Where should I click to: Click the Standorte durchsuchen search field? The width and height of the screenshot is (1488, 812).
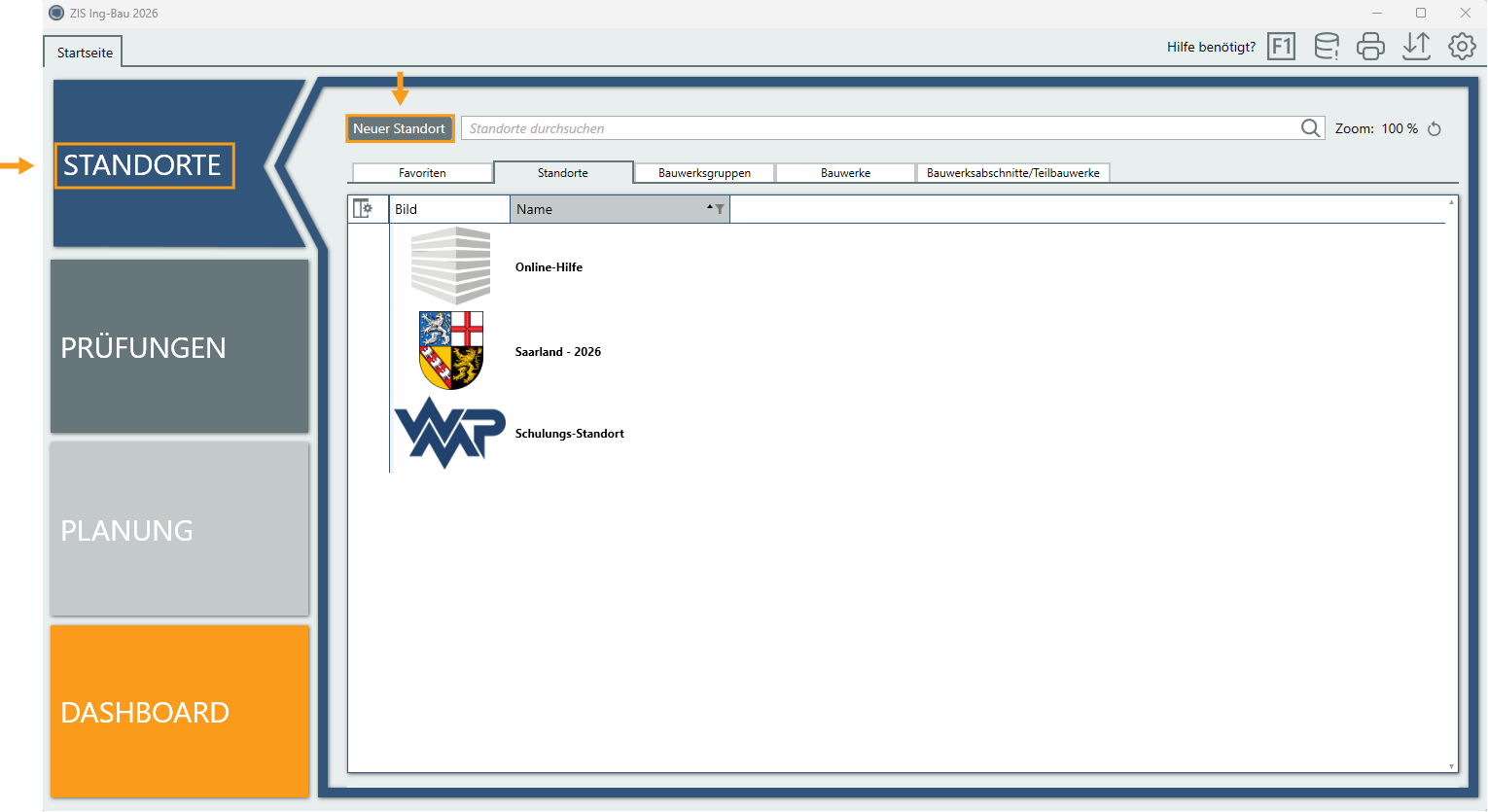(x=880, y=128)
